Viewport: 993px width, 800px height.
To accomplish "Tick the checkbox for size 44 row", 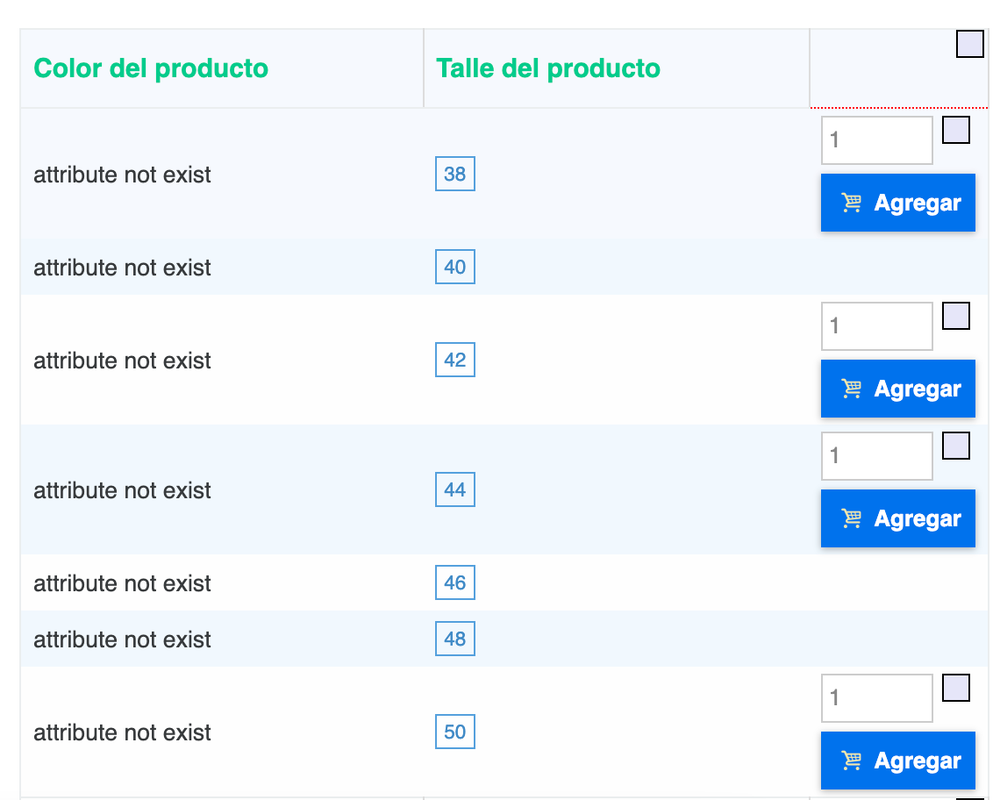I will [x=956, y=446].
